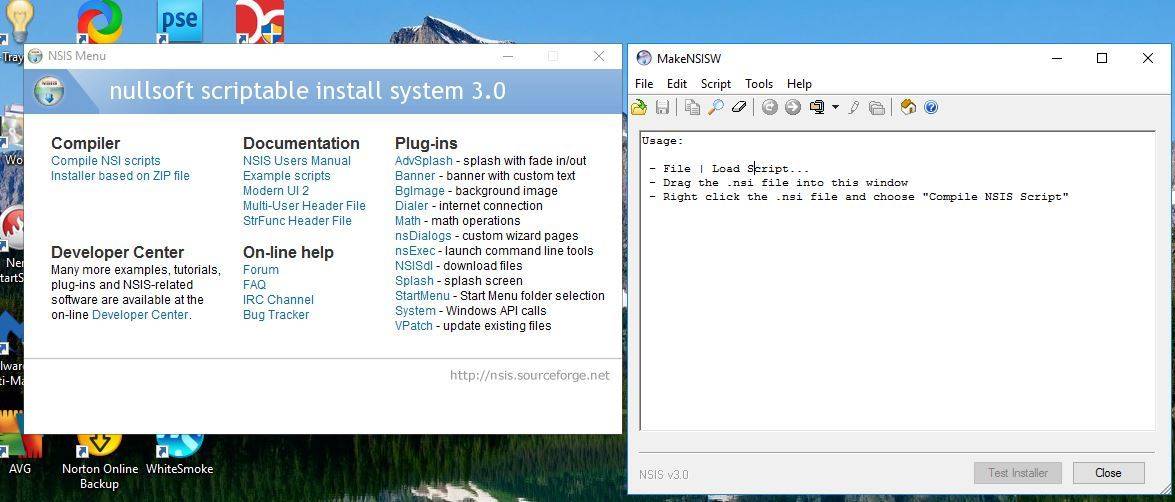Open the System plug-in link

tap(415, 310)
